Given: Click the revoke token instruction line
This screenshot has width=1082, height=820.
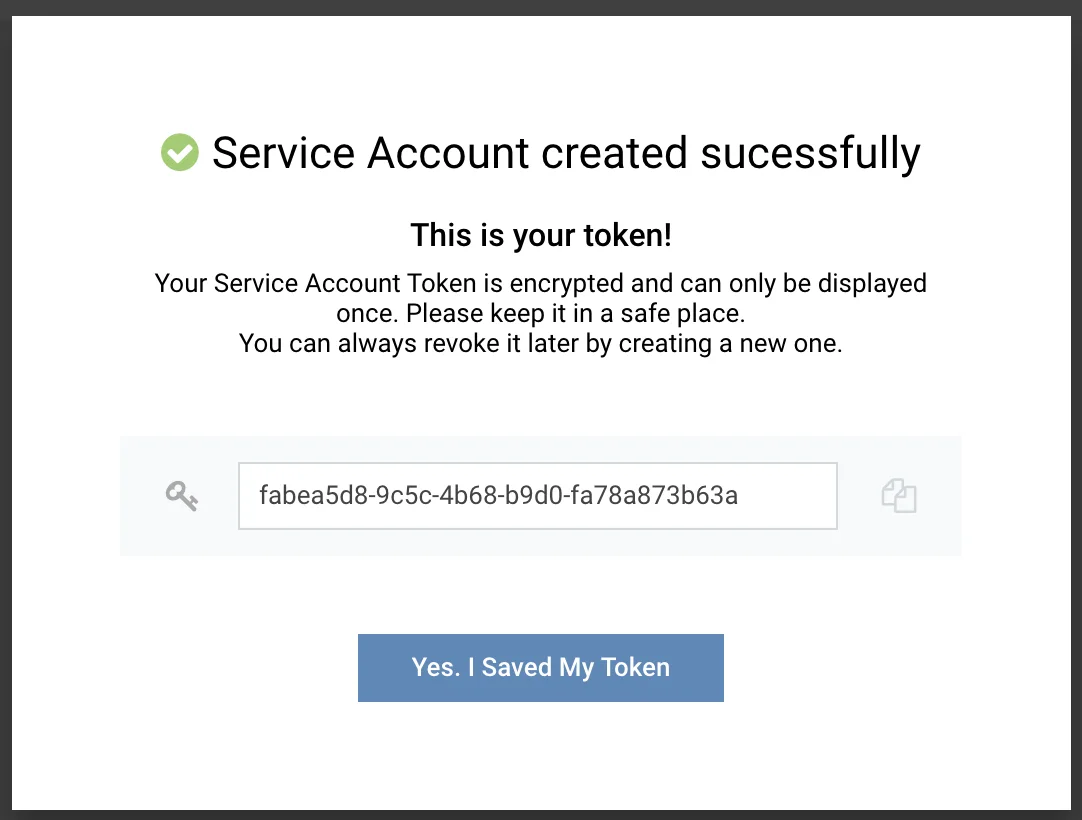Looking at the screenshot, I should 540,343.
